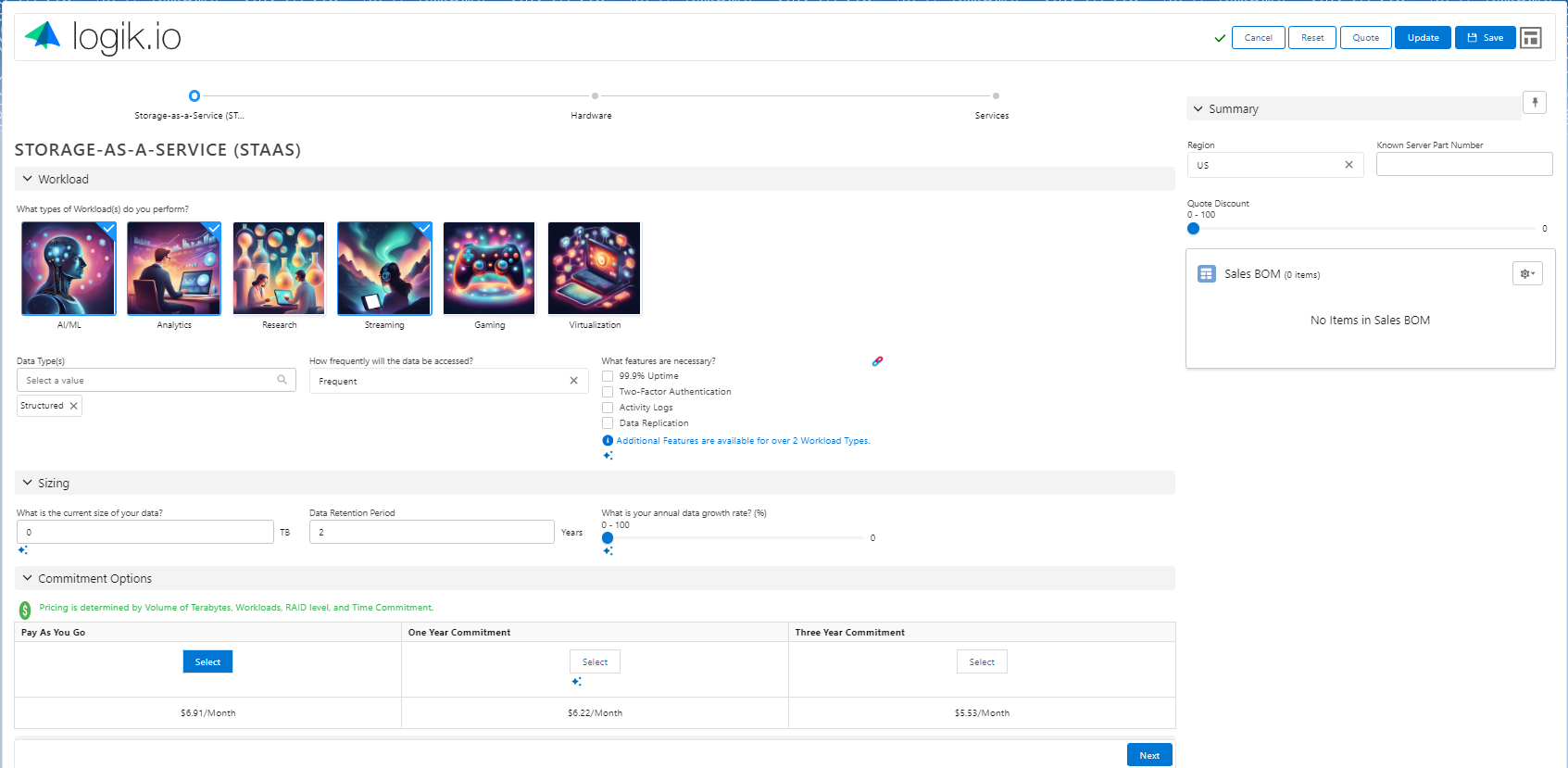Click the sparkle icon under data size field
Image resolution: width=1568 pixels, height=768 pixels.
(23, 550)
